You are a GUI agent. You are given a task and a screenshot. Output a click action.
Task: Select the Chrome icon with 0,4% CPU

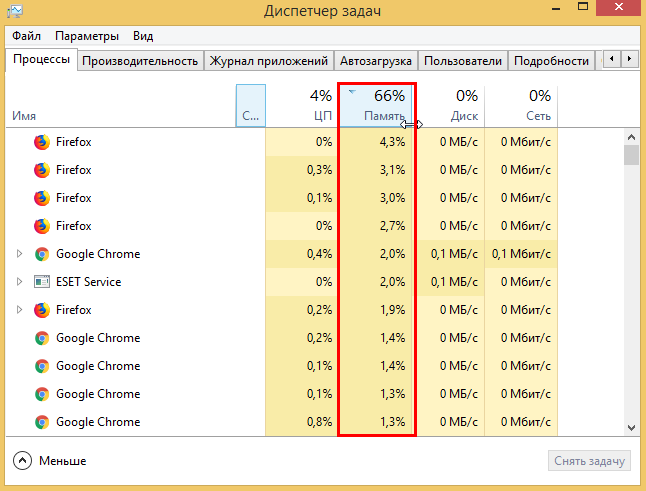[x=41, y=254]
